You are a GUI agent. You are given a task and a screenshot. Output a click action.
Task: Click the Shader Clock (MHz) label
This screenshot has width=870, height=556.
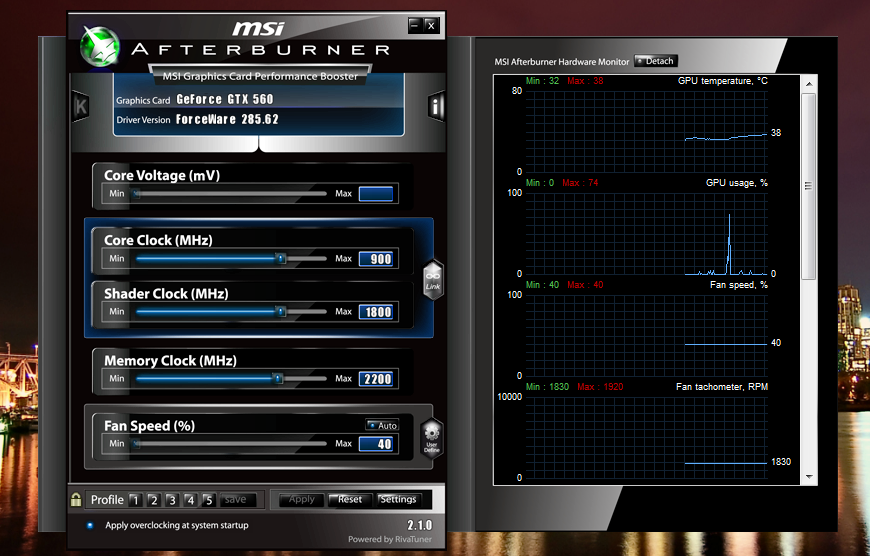(166, 294)
